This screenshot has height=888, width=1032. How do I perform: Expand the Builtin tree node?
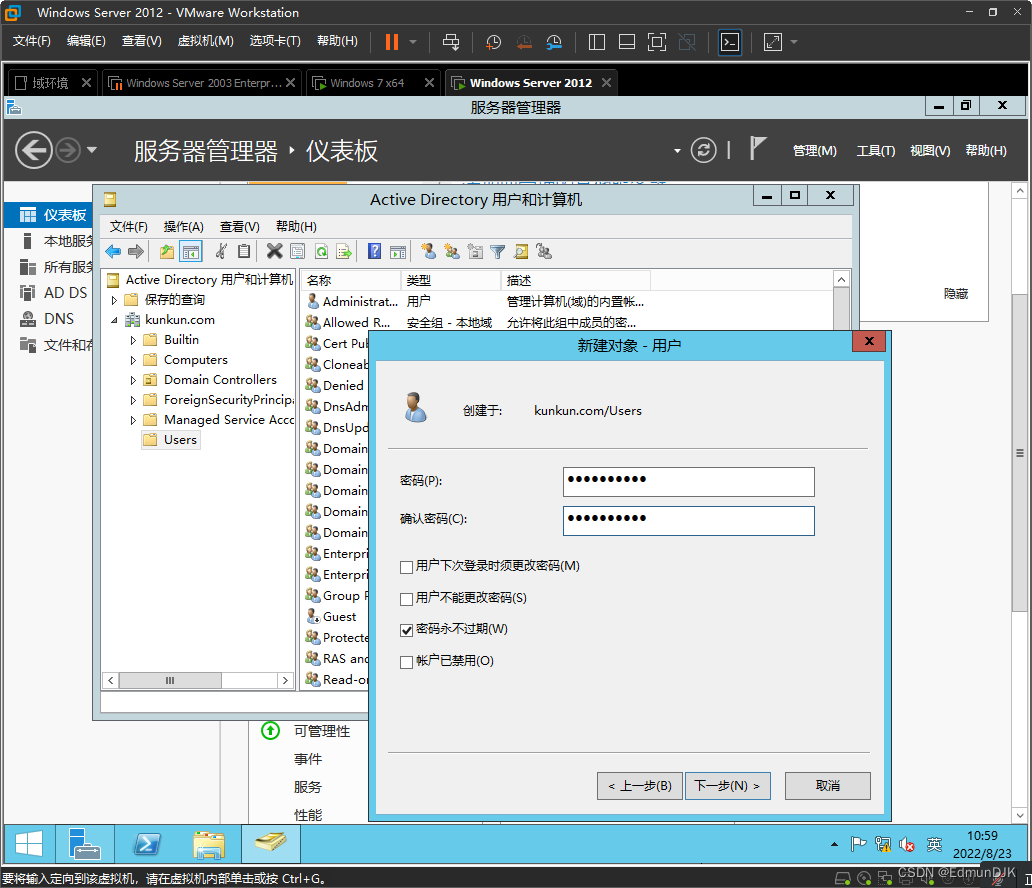coord(134,340)
